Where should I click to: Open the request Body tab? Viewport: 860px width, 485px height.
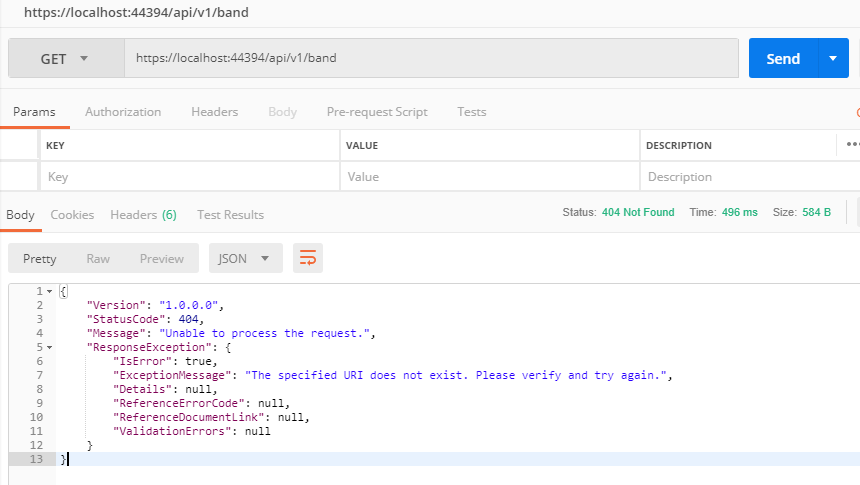(x=282, y=112)
